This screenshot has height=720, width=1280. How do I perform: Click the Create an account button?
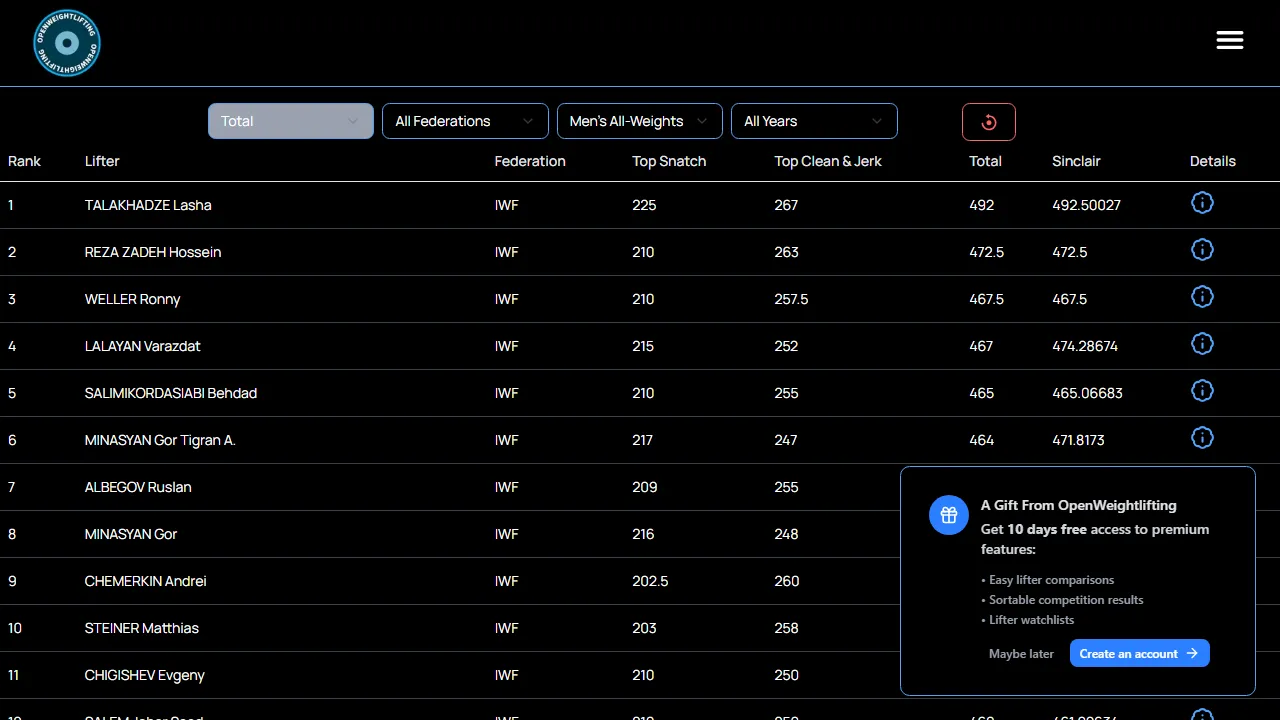[x=1139, y=653]
